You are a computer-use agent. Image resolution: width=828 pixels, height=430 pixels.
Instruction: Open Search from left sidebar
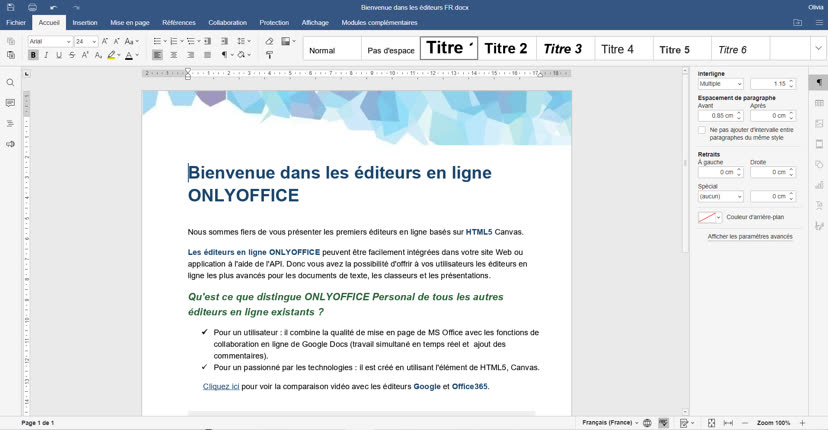pos(10,82)
